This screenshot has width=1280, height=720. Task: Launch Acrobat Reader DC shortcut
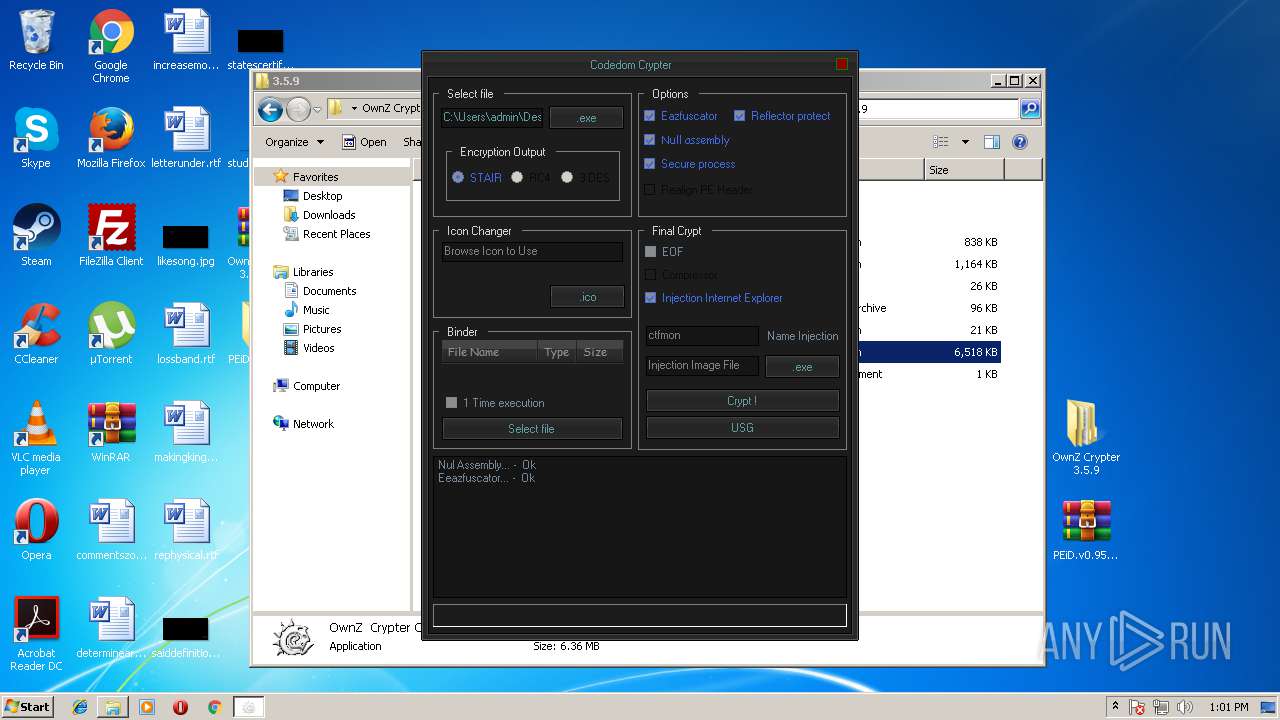pyautogui.click(x=36, y=634)
